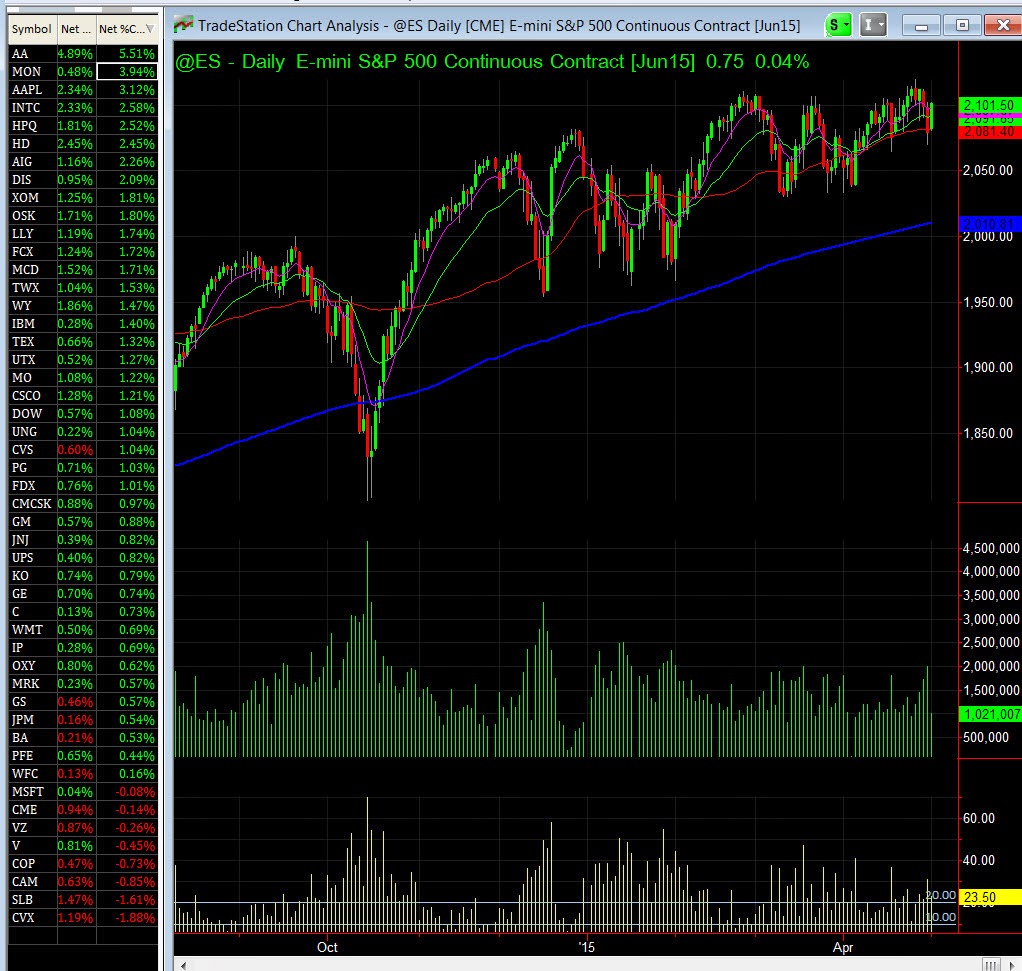Click the -1.88% cell for CVX
The height and width of the screenshot is (971, 1022).
coord(127,918)
